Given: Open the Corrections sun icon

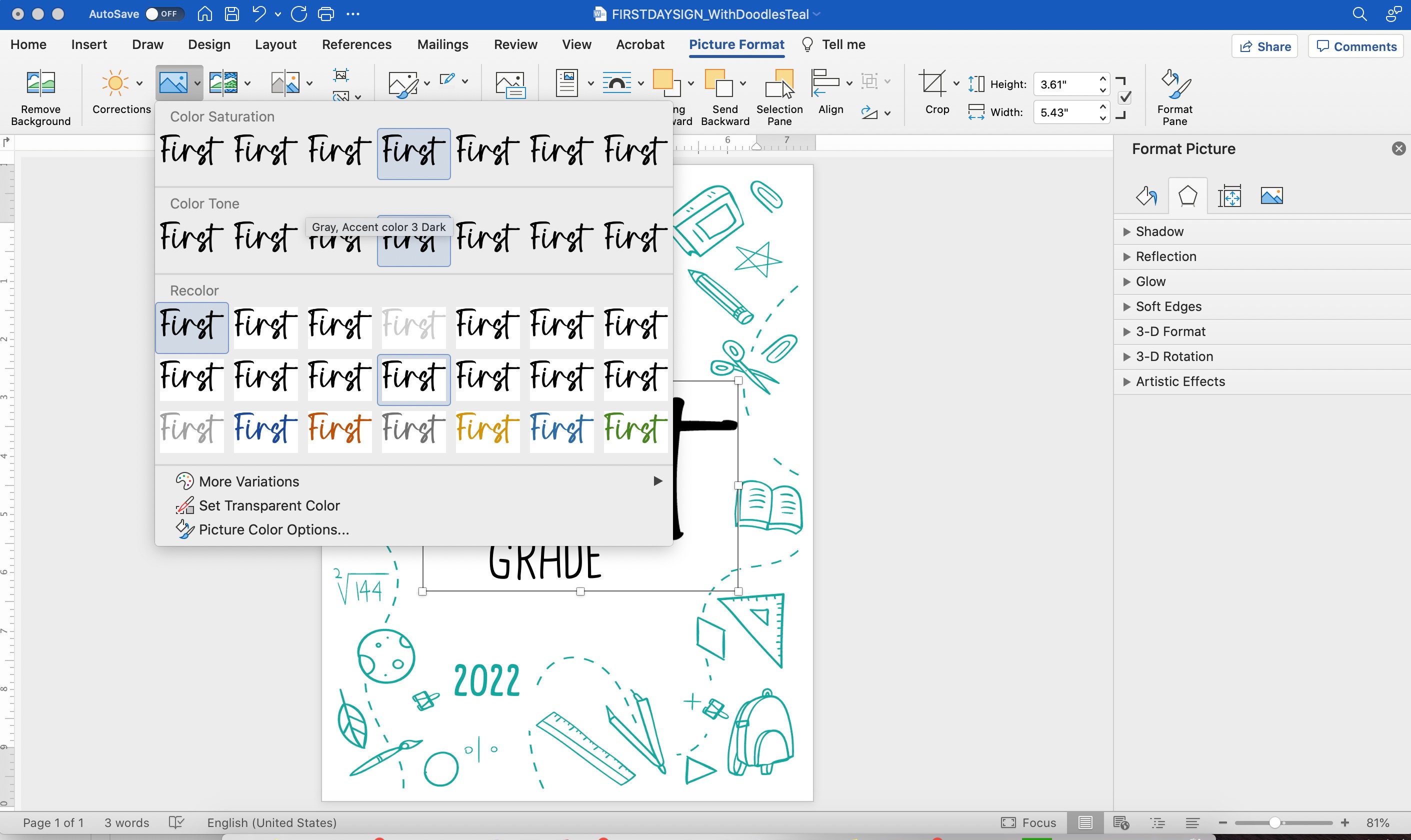Looking at the screenshot, I should point(115,83).
